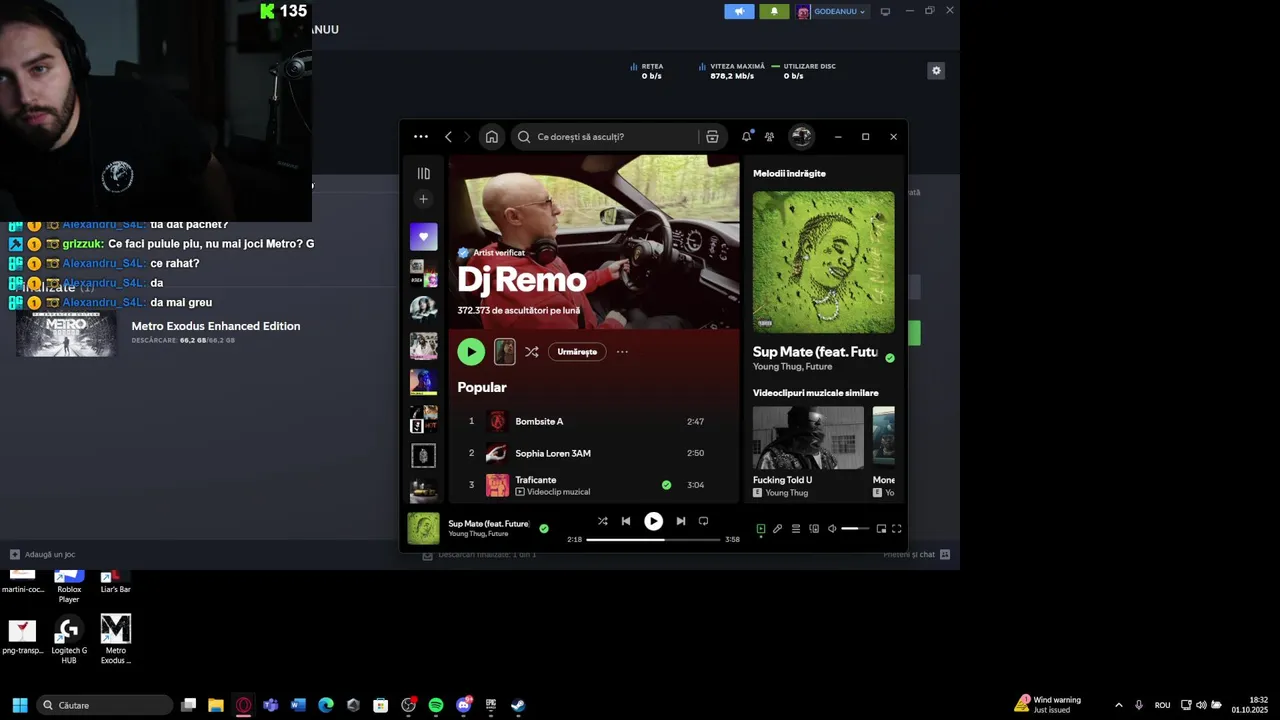
Task: Enter Spotify full screen mode
Action: [x=897, y=529]
